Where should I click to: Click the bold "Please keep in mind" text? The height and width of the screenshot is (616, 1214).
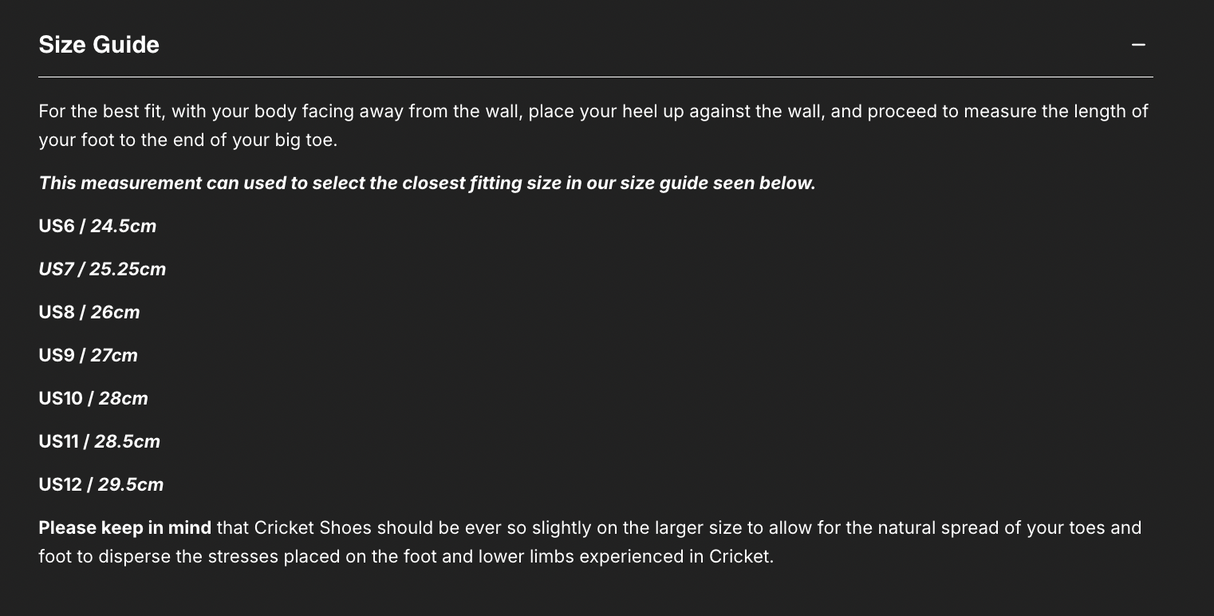[x=125, y=528]
